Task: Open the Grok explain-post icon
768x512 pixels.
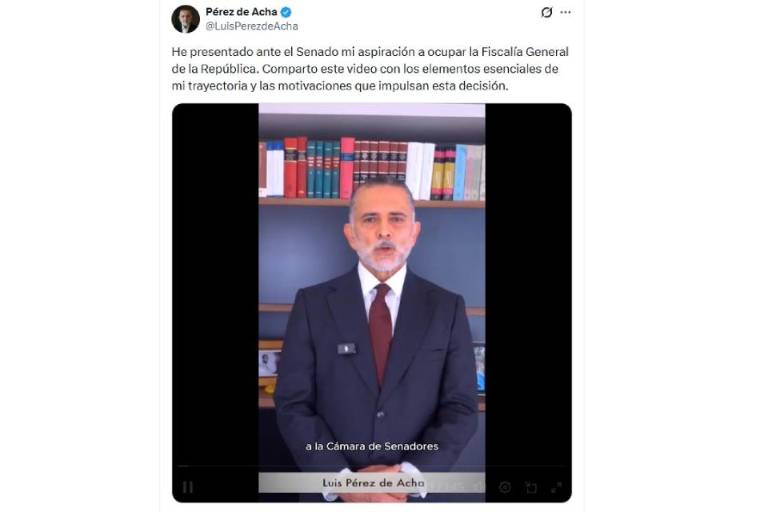Action: [x=547, y=12]
